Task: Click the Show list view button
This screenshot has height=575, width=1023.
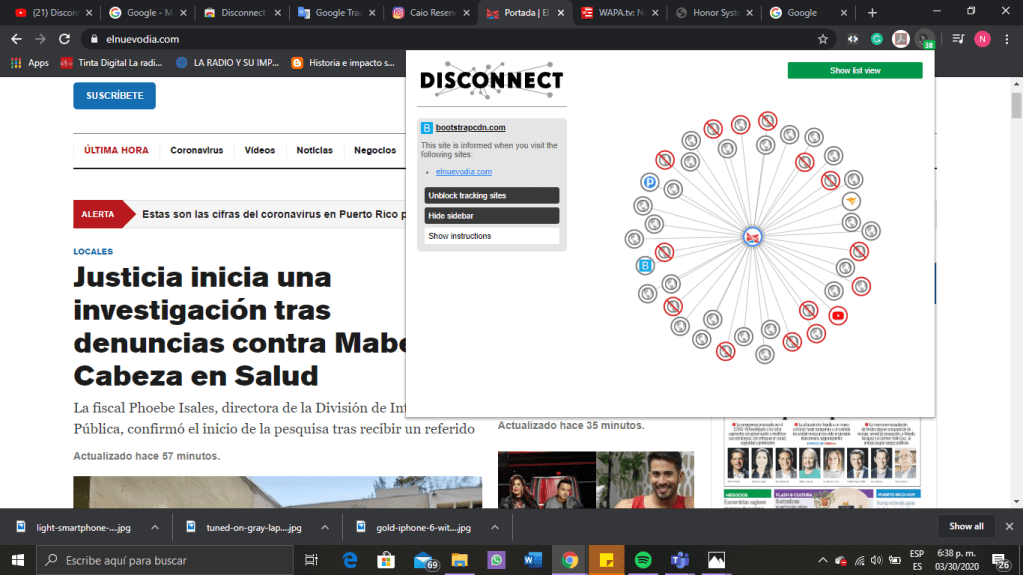Action: [855, 71]
